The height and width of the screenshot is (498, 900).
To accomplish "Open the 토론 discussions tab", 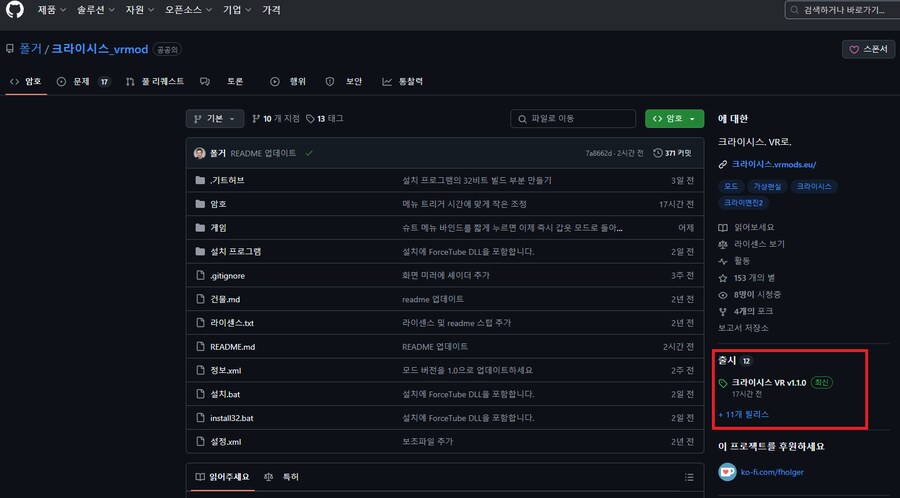I will pos(222,81).
